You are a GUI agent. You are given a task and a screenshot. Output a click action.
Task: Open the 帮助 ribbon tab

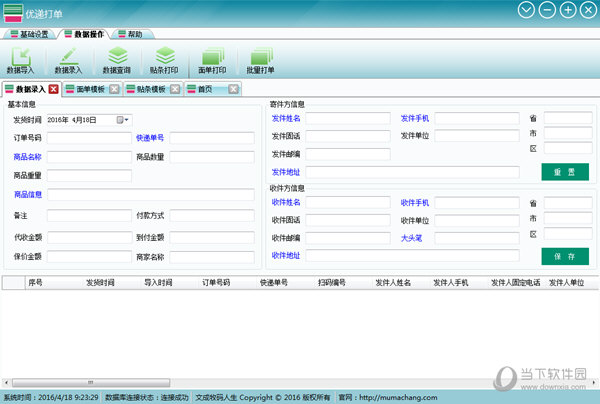click(x=131, y=34)
